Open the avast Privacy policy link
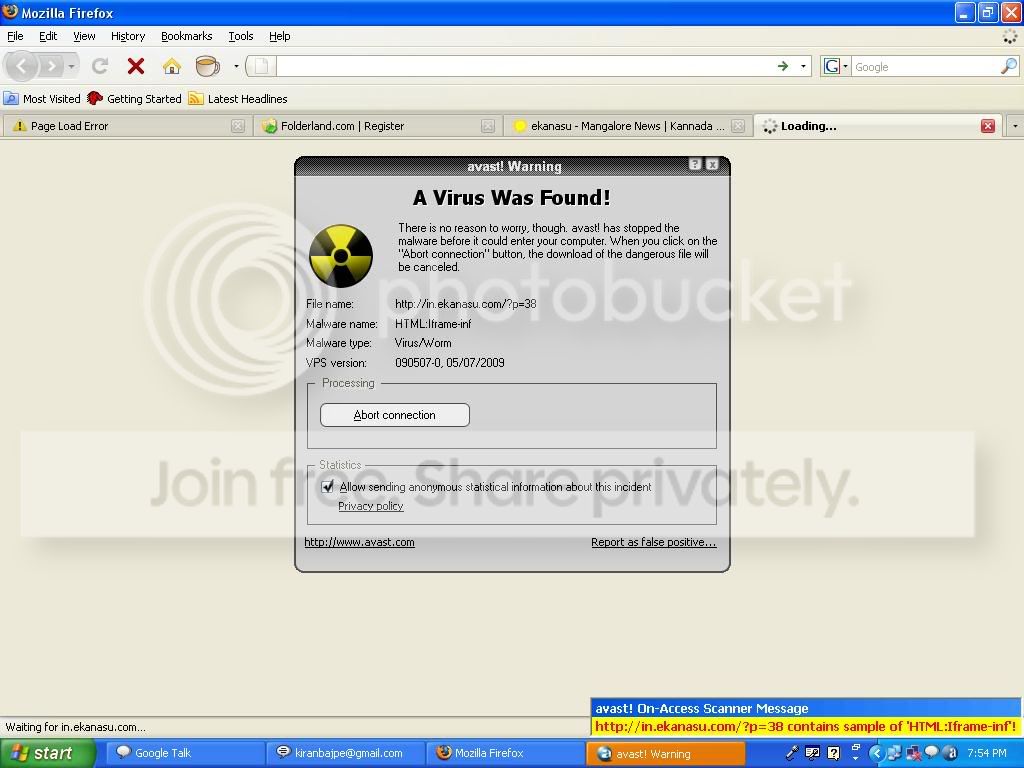Viewport: 1024px width, 768px height. click(x=370, y=506)
